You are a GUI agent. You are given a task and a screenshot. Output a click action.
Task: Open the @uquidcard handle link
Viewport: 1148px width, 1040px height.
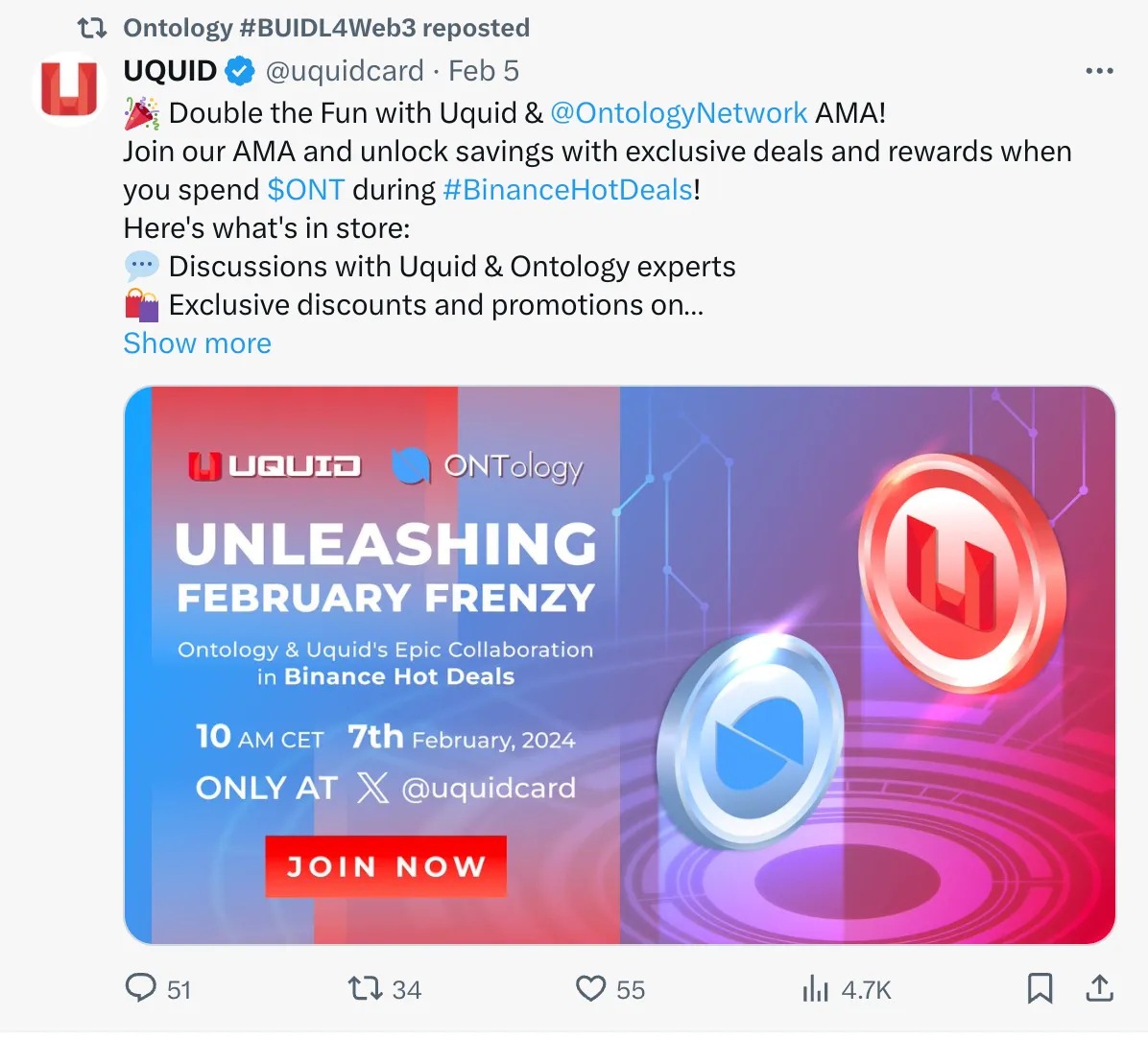point(344,71)
